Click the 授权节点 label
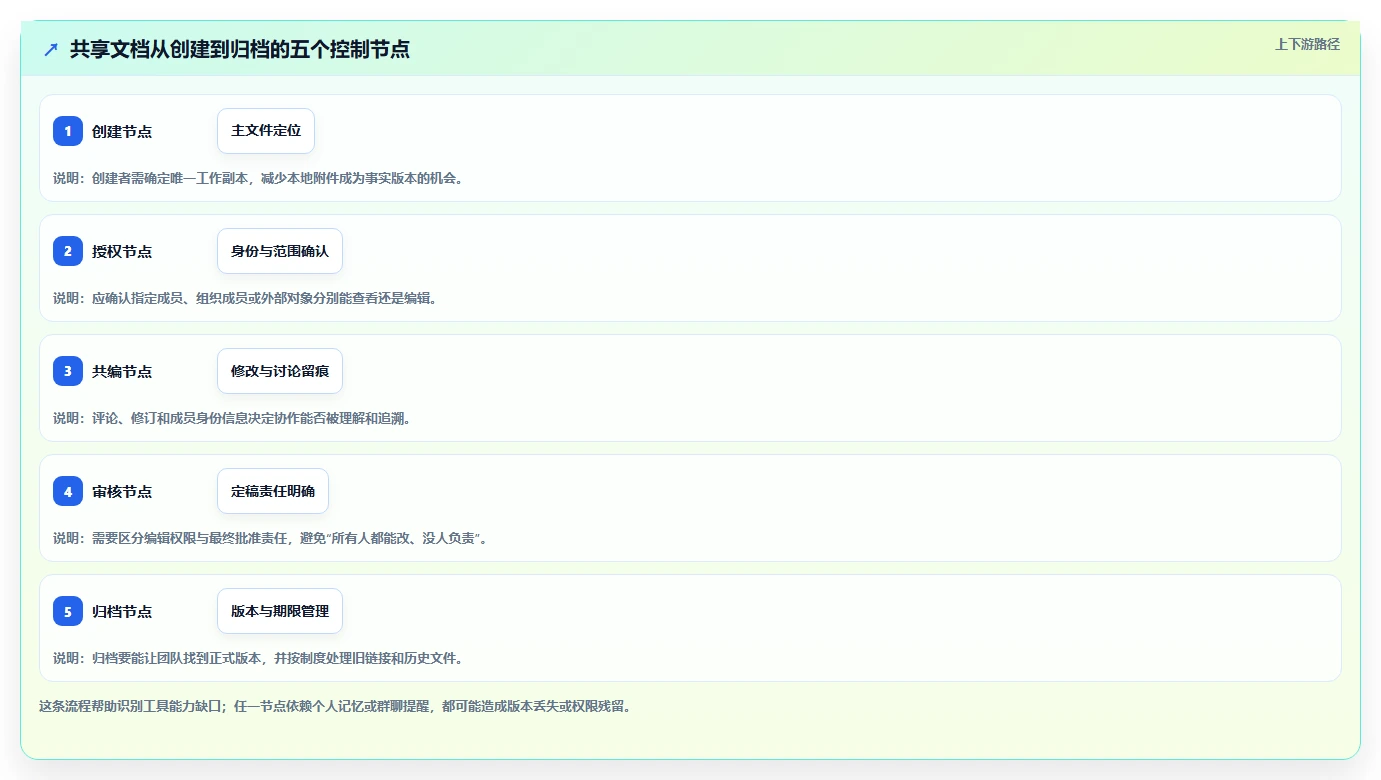The width and height of the screenshot is (1381, 780). 122,251
